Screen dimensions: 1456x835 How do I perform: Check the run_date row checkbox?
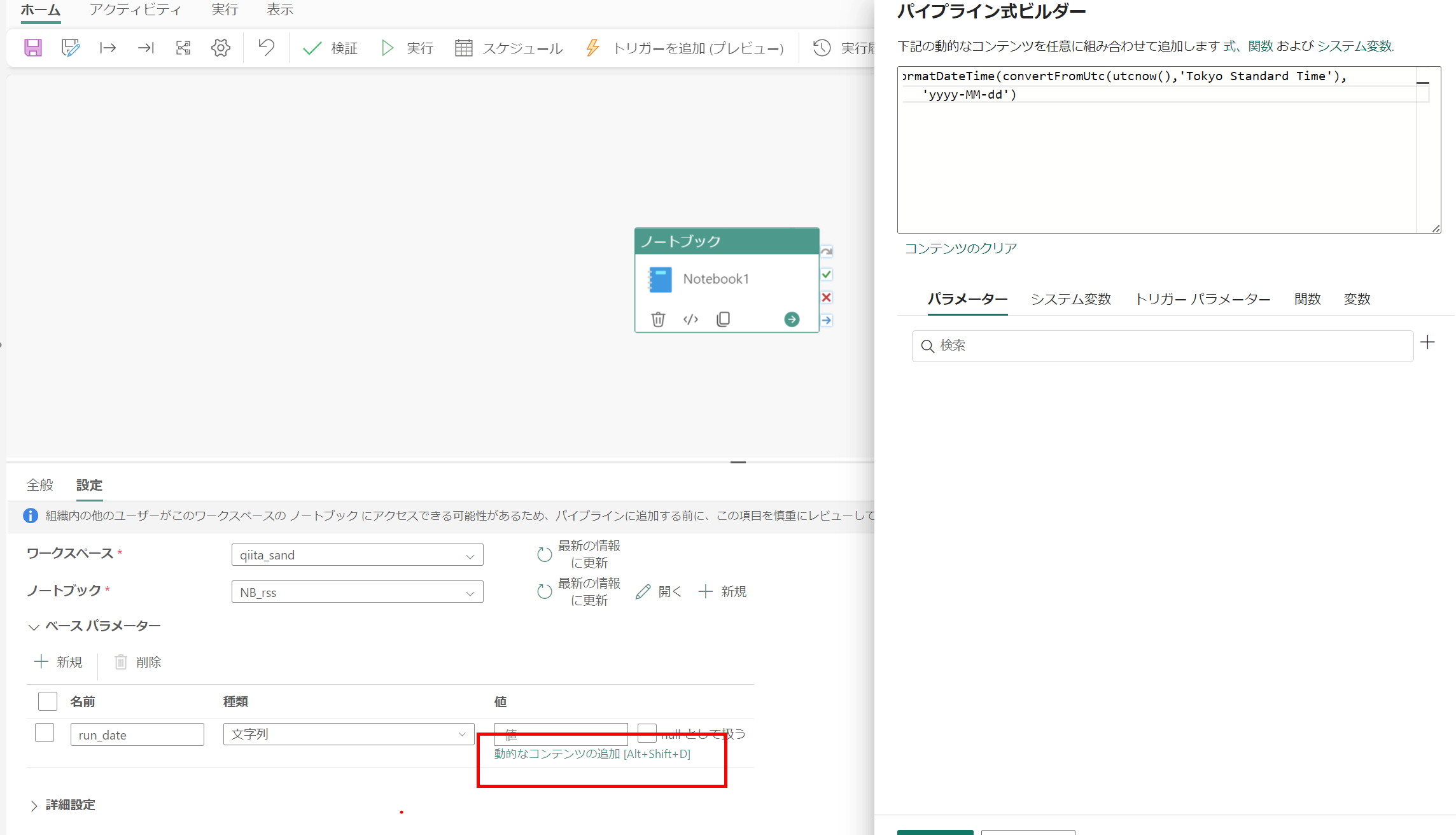point(45,733)
